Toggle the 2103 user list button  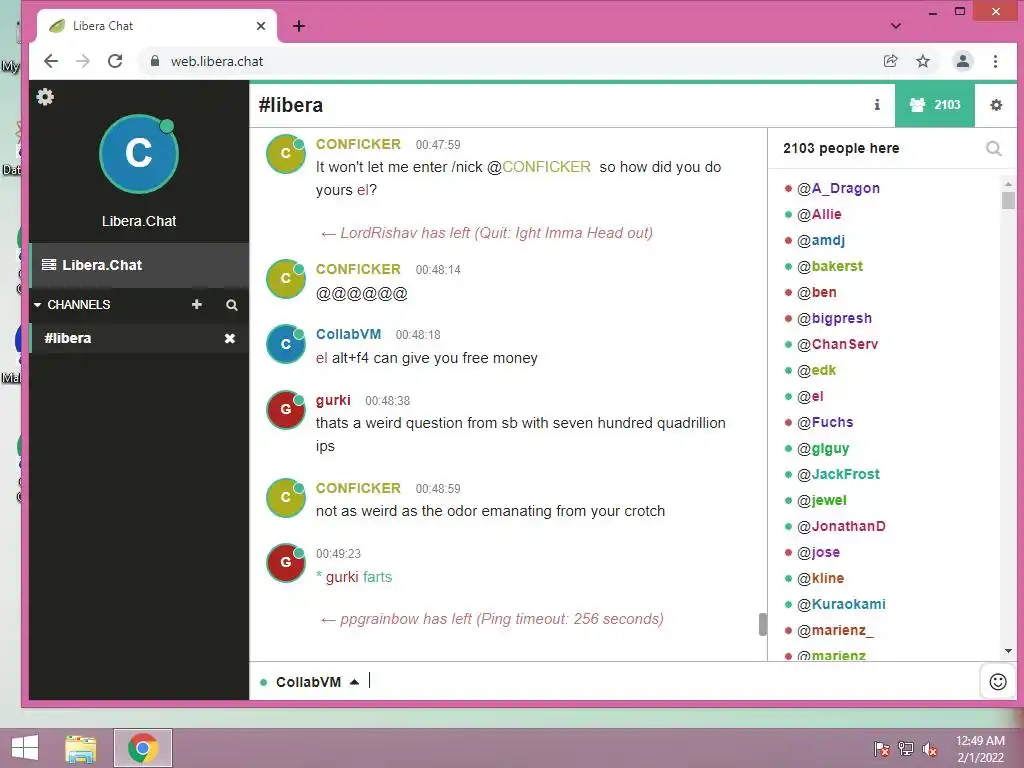[x=935, y=104]
